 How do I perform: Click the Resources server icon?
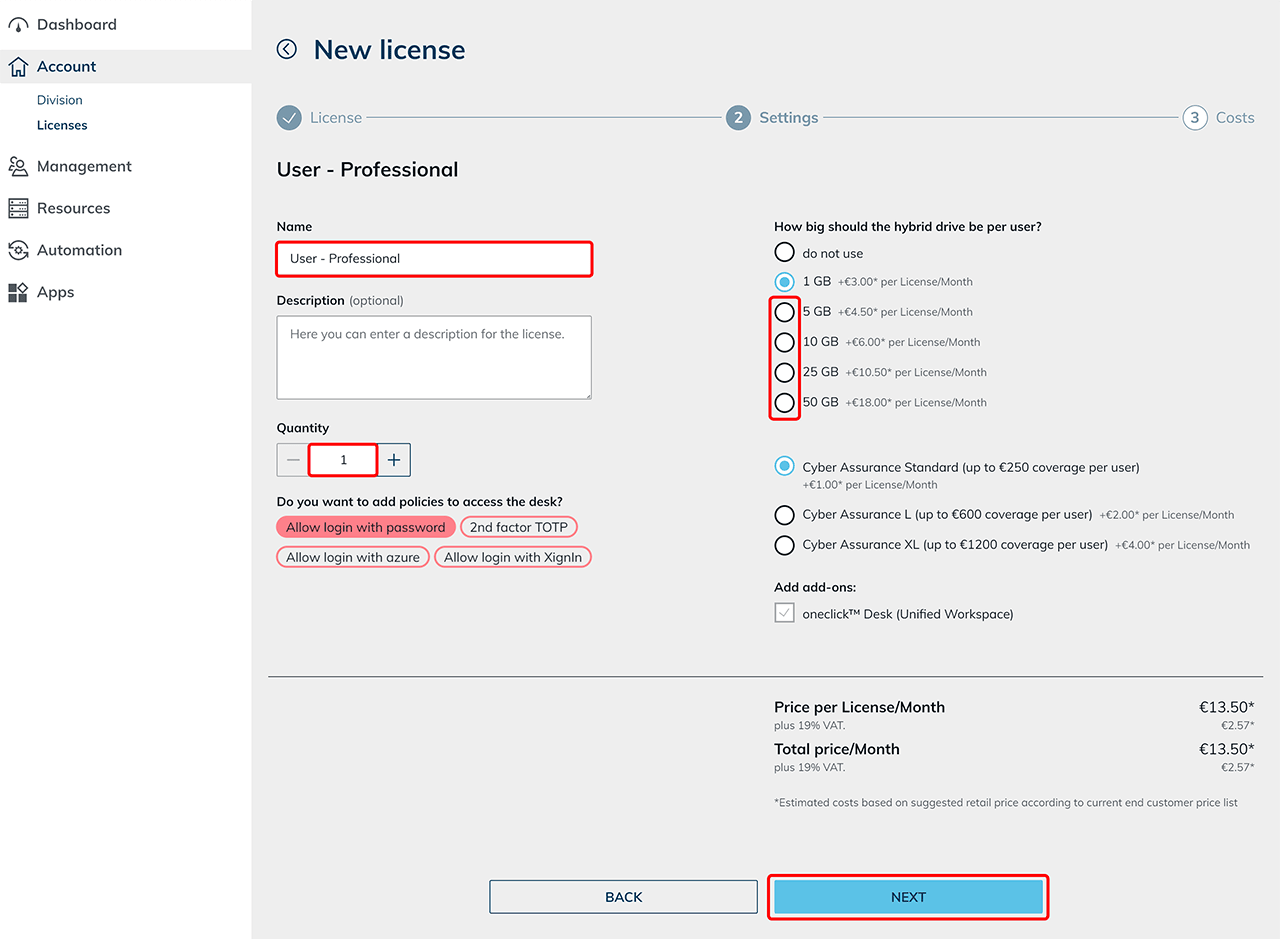coord(18,209)
